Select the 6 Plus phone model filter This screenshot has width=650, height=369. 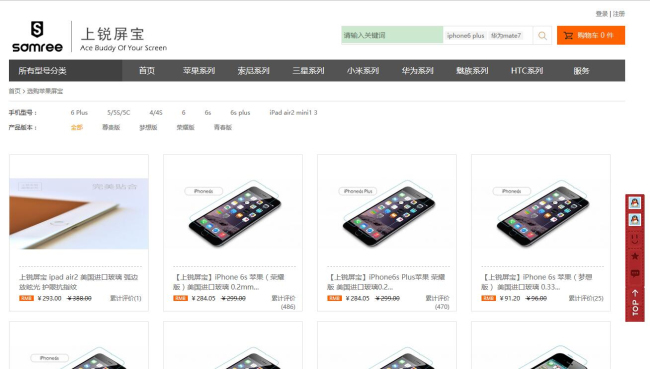coord(79,112)
